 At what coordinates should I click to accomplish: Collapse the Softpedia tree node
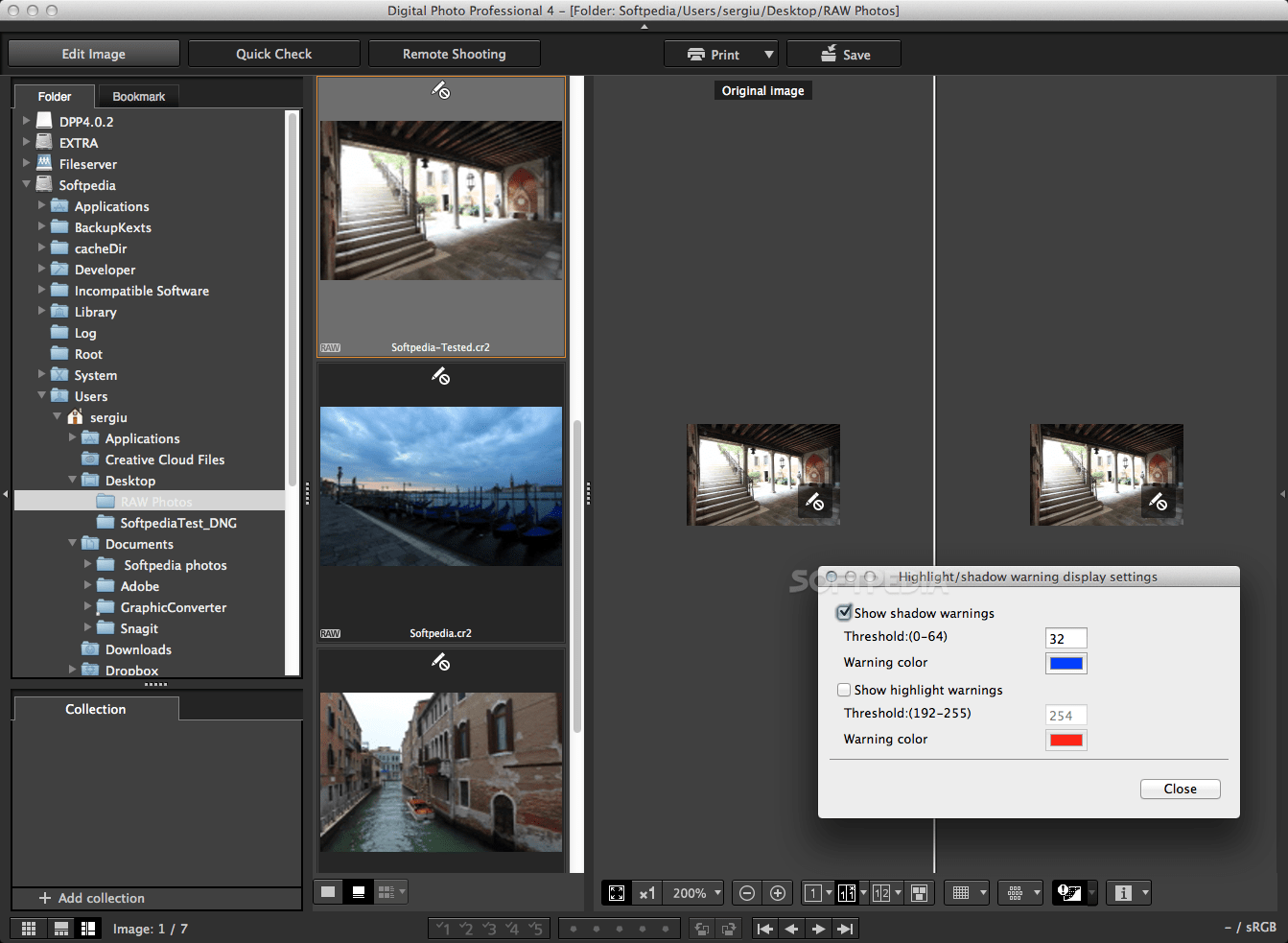26,184
